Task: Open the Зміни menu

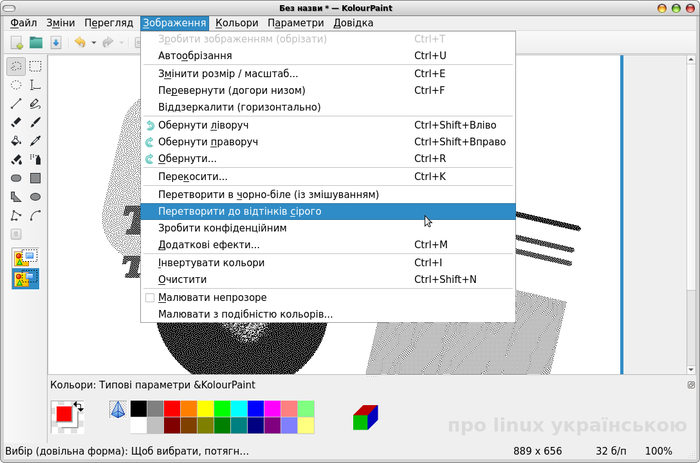Action: point(61,23)
